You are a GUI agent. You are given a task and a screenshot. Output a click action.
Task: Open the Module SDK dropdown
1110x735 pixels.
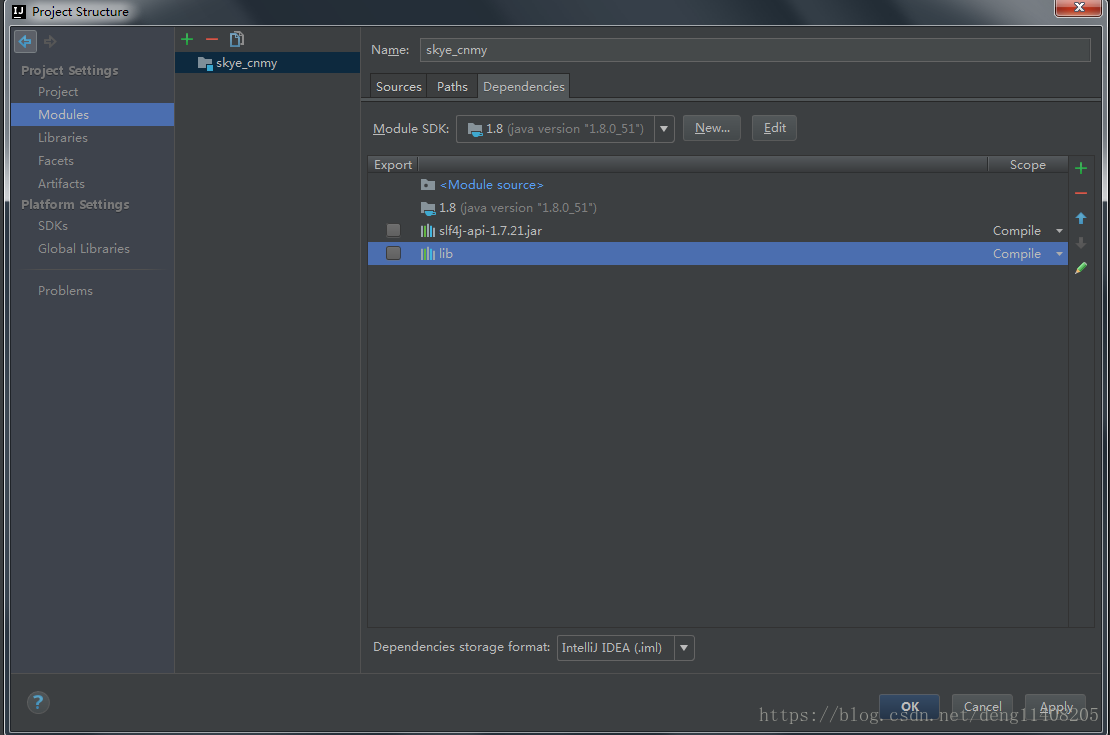pyautogui.click(x=664, y=129)
